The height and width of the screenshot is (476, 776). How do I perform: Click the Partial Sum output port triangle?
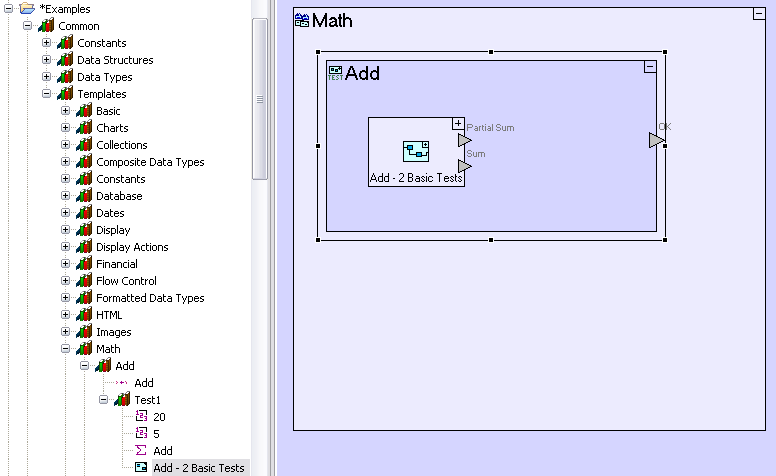click(464, 140)
